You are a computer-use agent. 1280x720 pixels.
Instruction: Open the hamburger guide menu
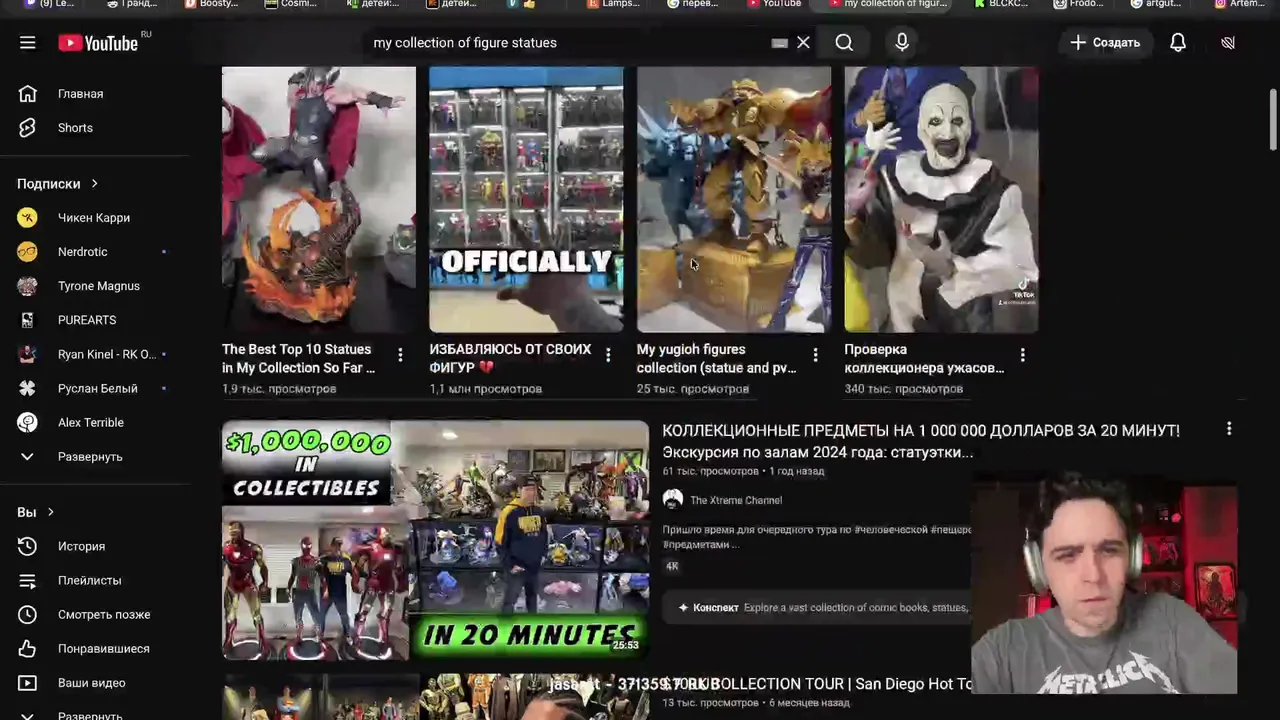click(28, 43)
